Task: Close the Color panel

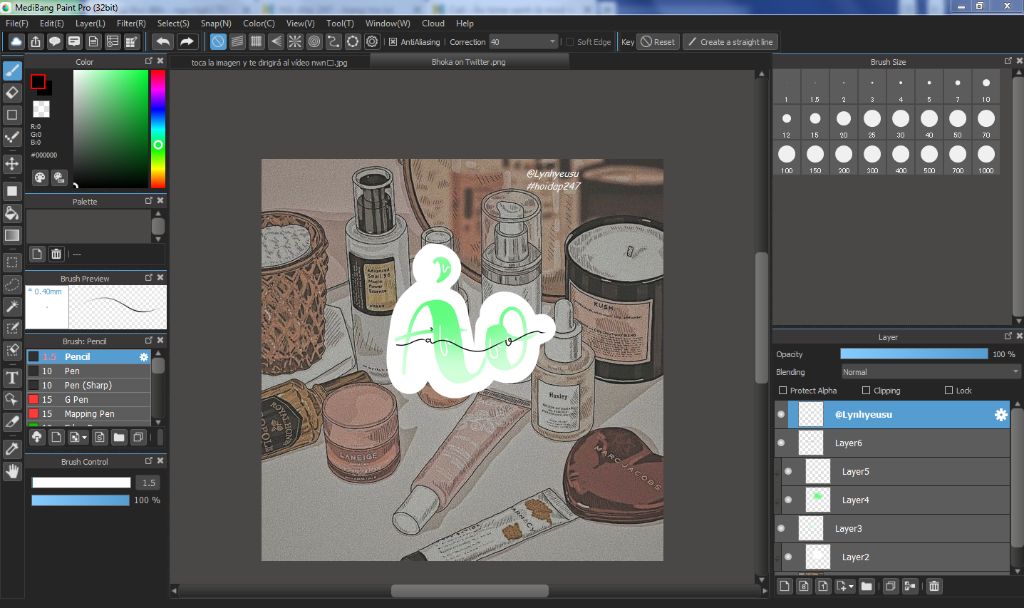Action: click(x=160, y=61)
